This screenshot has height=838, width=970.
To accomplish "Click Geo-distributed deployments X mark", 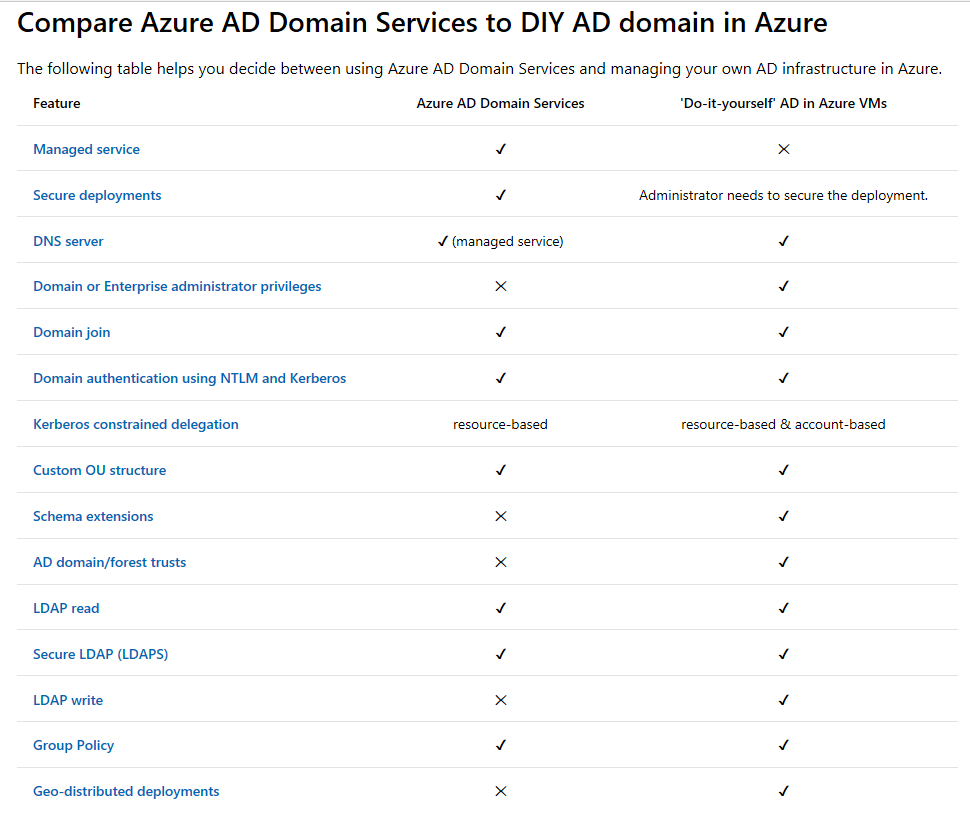I will (501, 791).
